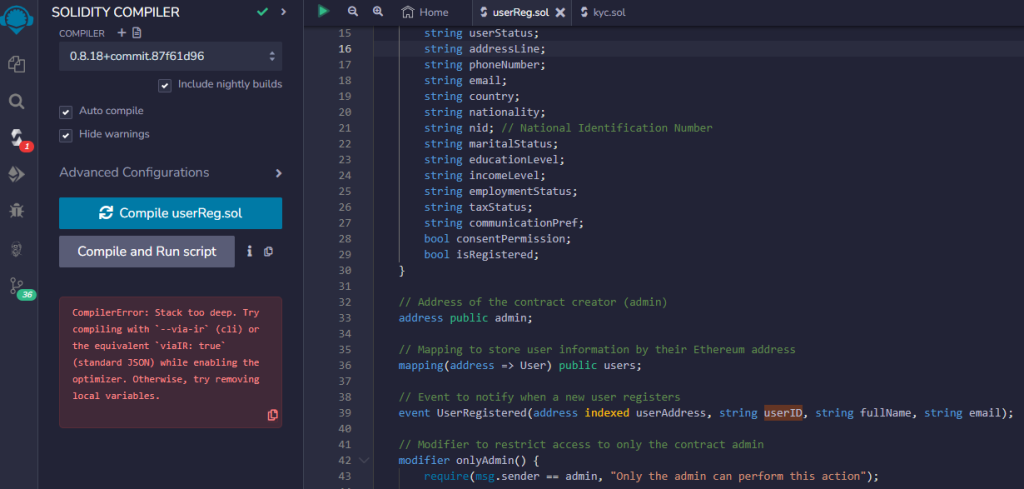Click 'bool consentPermission;' line

(498, 238)
